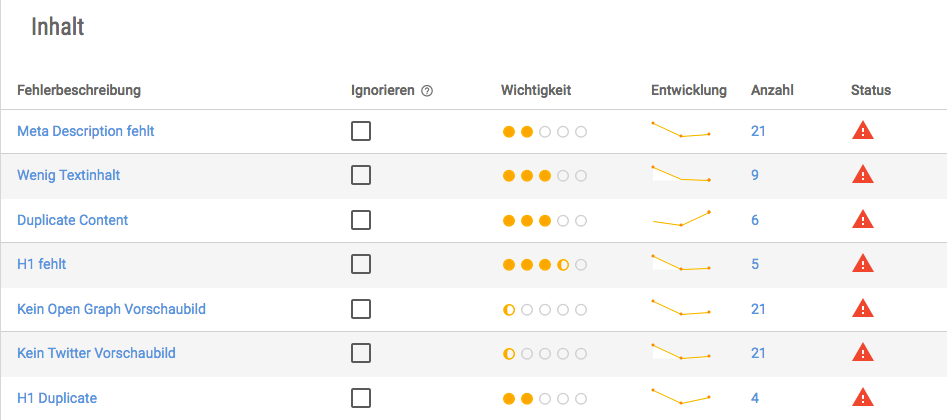This screenshot has width=947, height=420.
Task: Open the H1 Duplicate error details
Action: pos(57,398)
